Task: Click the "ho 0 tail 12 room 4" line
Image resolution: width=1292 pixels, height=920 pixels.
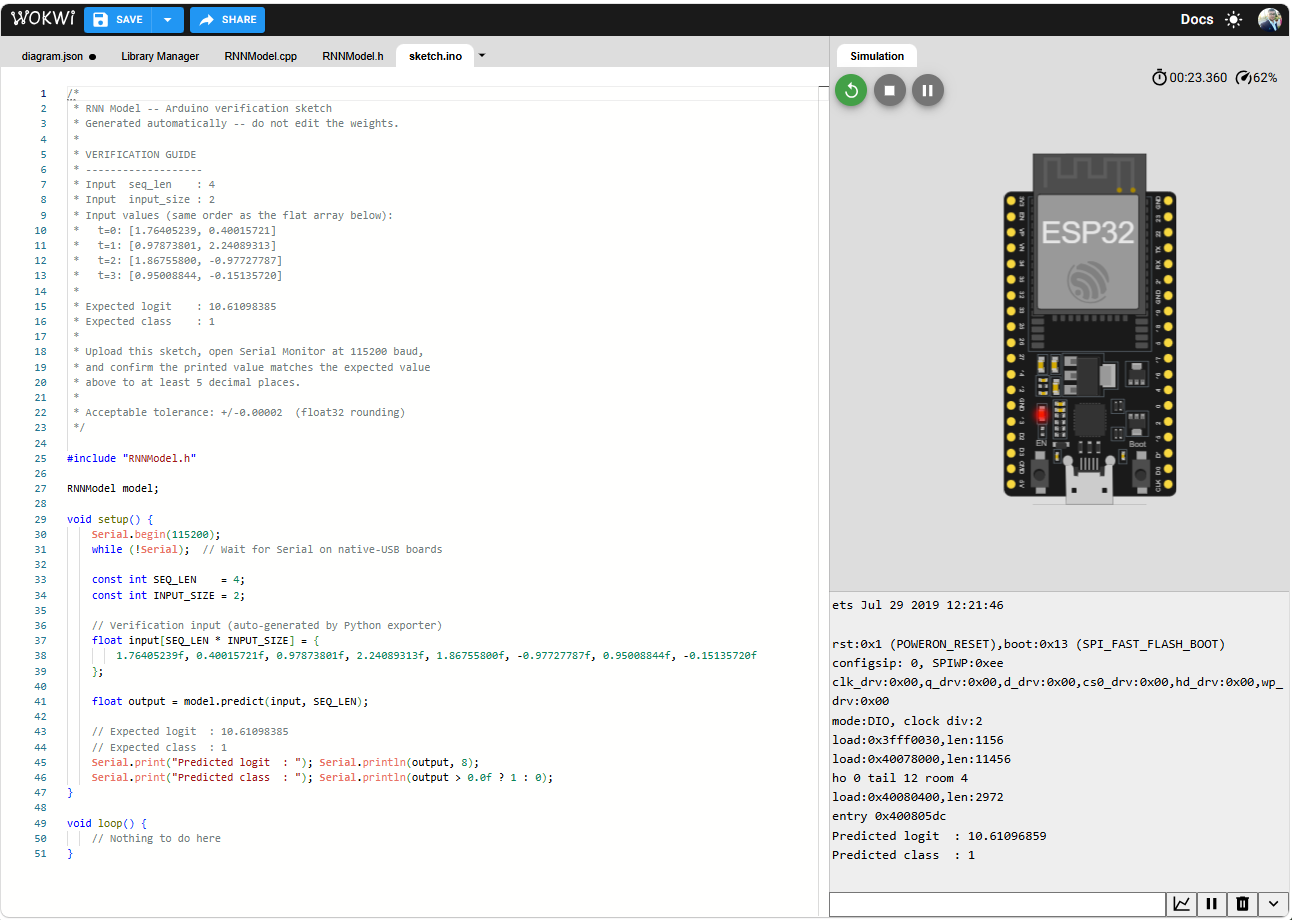Action: coord(900,778)
